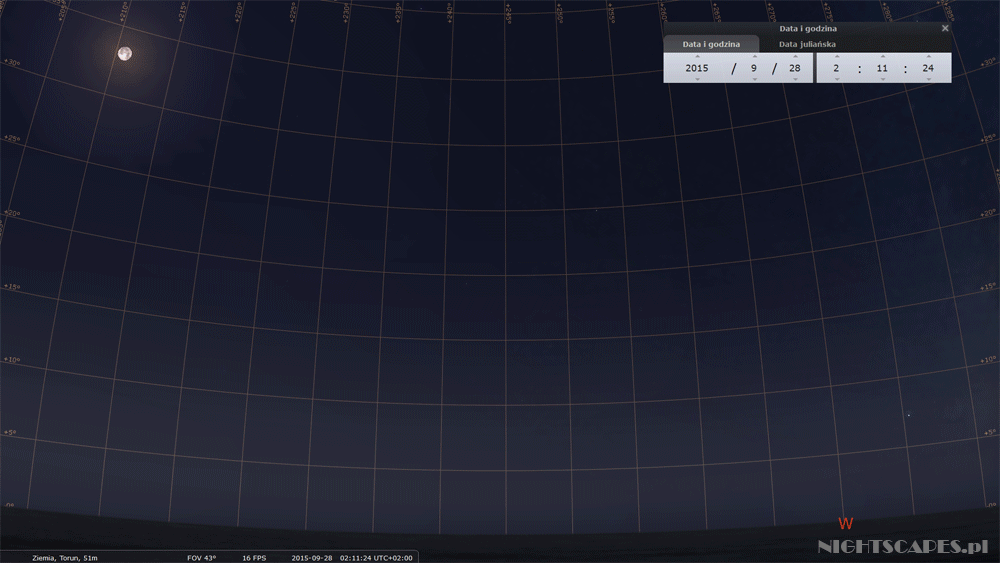Select the Data i godzina tab
Screen dimensions: 1000x563
[711, 44]
